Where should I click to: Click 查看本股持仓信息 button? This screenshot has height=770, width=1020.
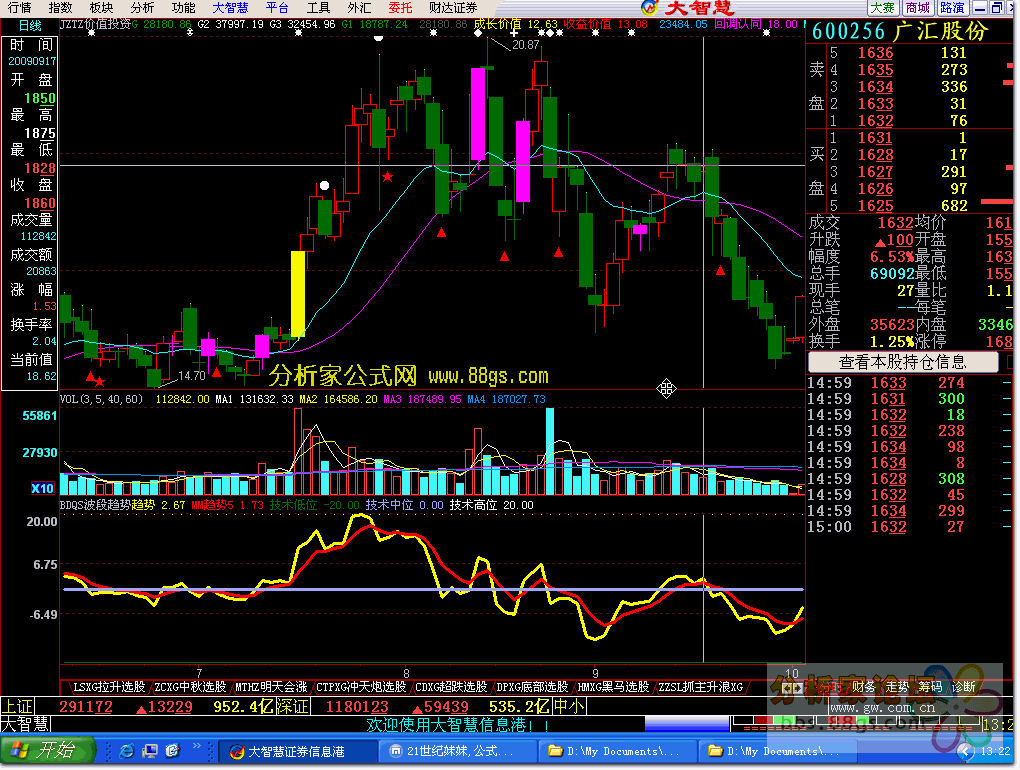[903, 362]
